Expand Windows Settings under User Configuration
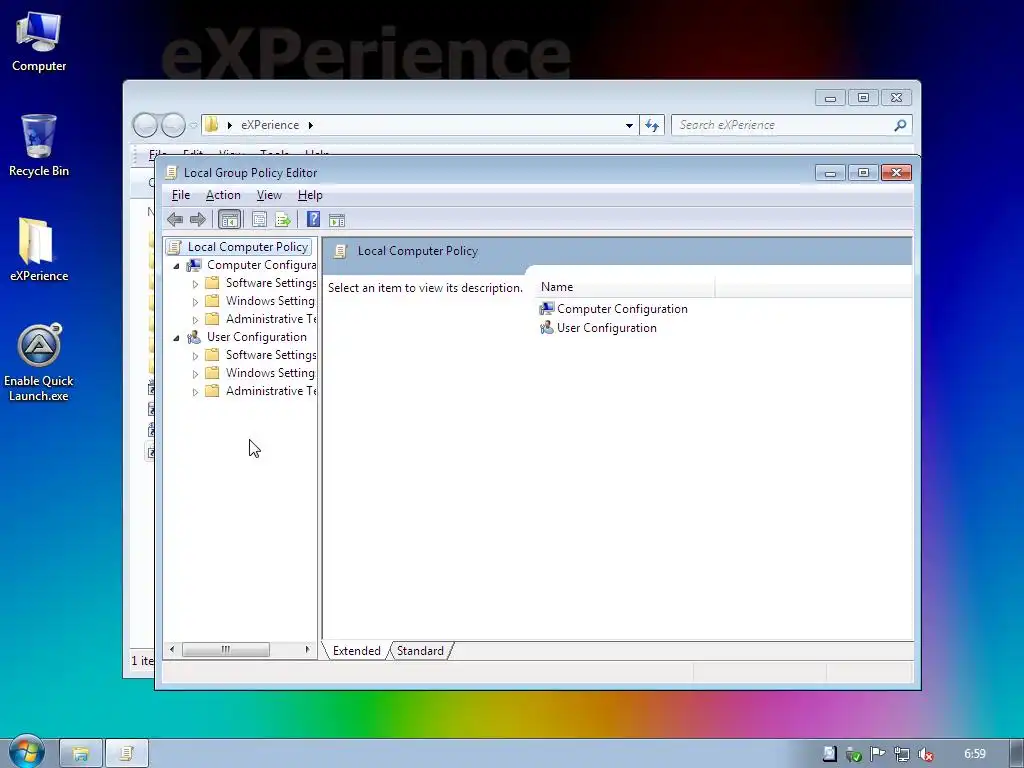Image resolution: width=1024 pixels, height=768 pixels. point(195,374)
